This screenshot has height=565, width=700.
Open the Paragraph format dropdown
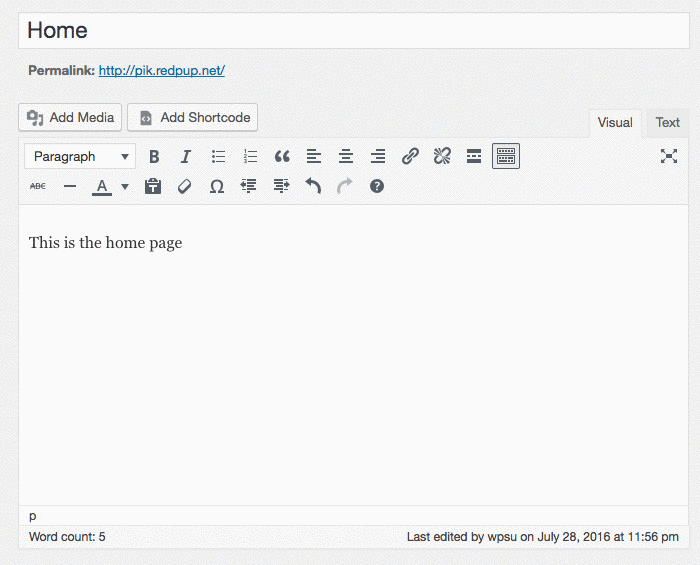click(80, 157)
